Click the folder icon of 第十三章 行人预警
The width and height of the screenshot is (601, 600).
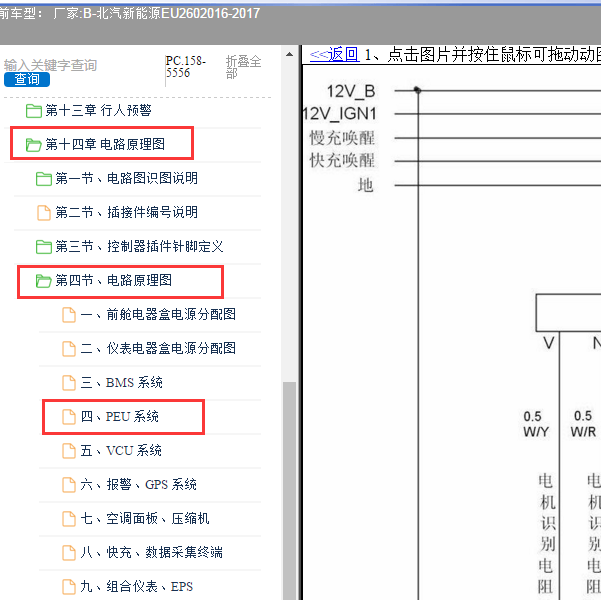tap(34, 111)
